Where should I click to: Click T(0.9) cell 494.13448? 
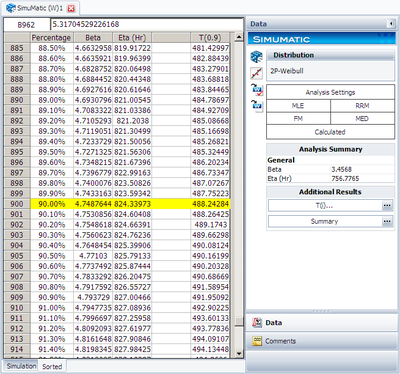pyautogui.click(x=210, y=349)
